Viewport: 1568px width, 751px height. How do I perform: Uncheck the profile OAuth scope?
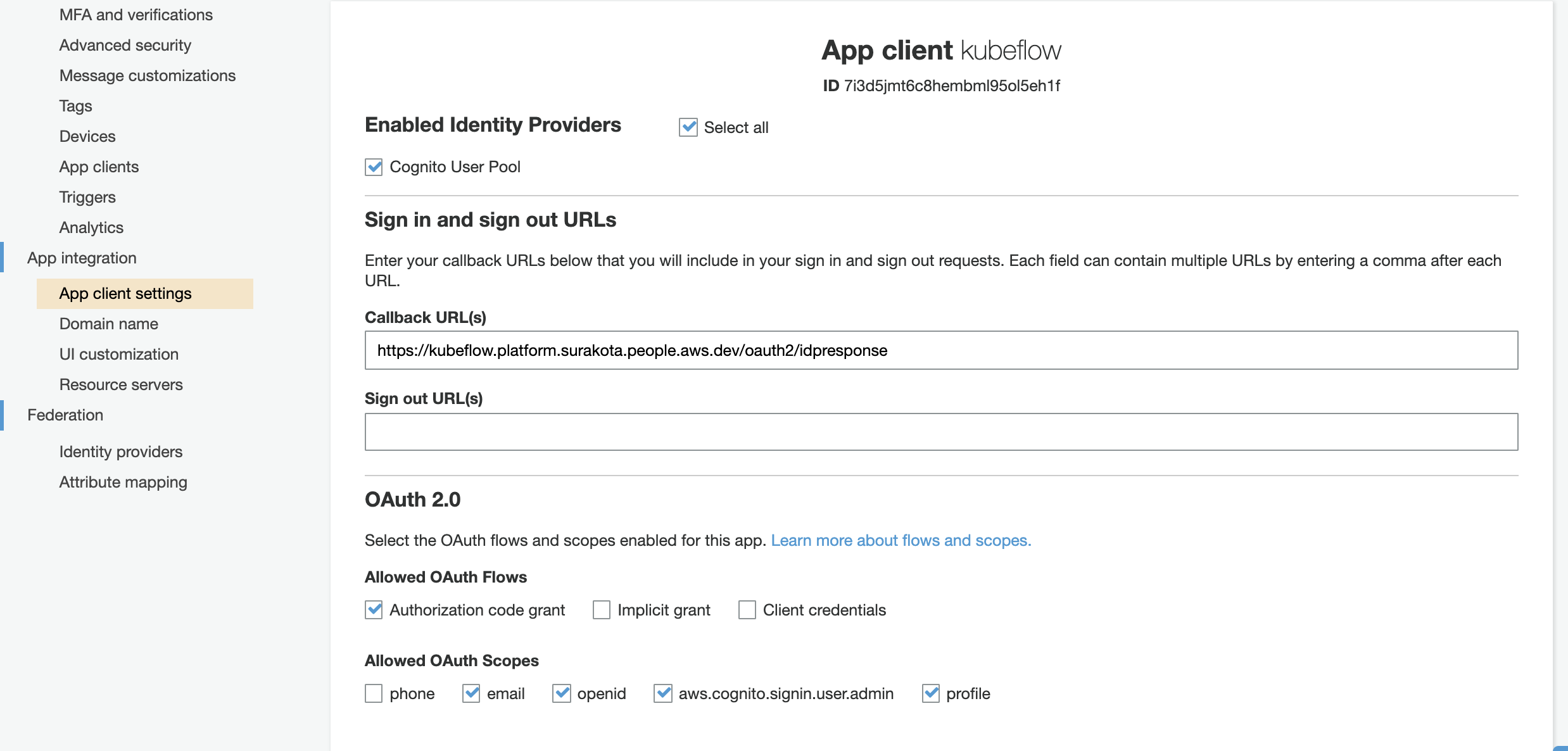(931, 693)
